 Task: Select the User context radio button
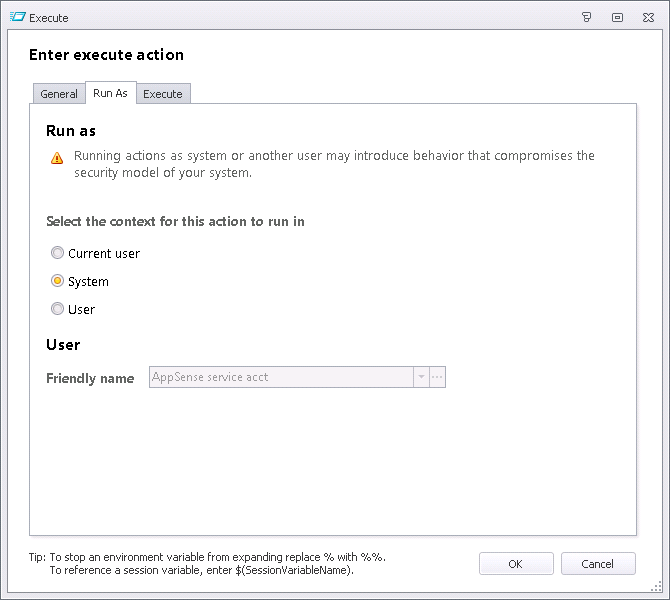pos(57,309)
